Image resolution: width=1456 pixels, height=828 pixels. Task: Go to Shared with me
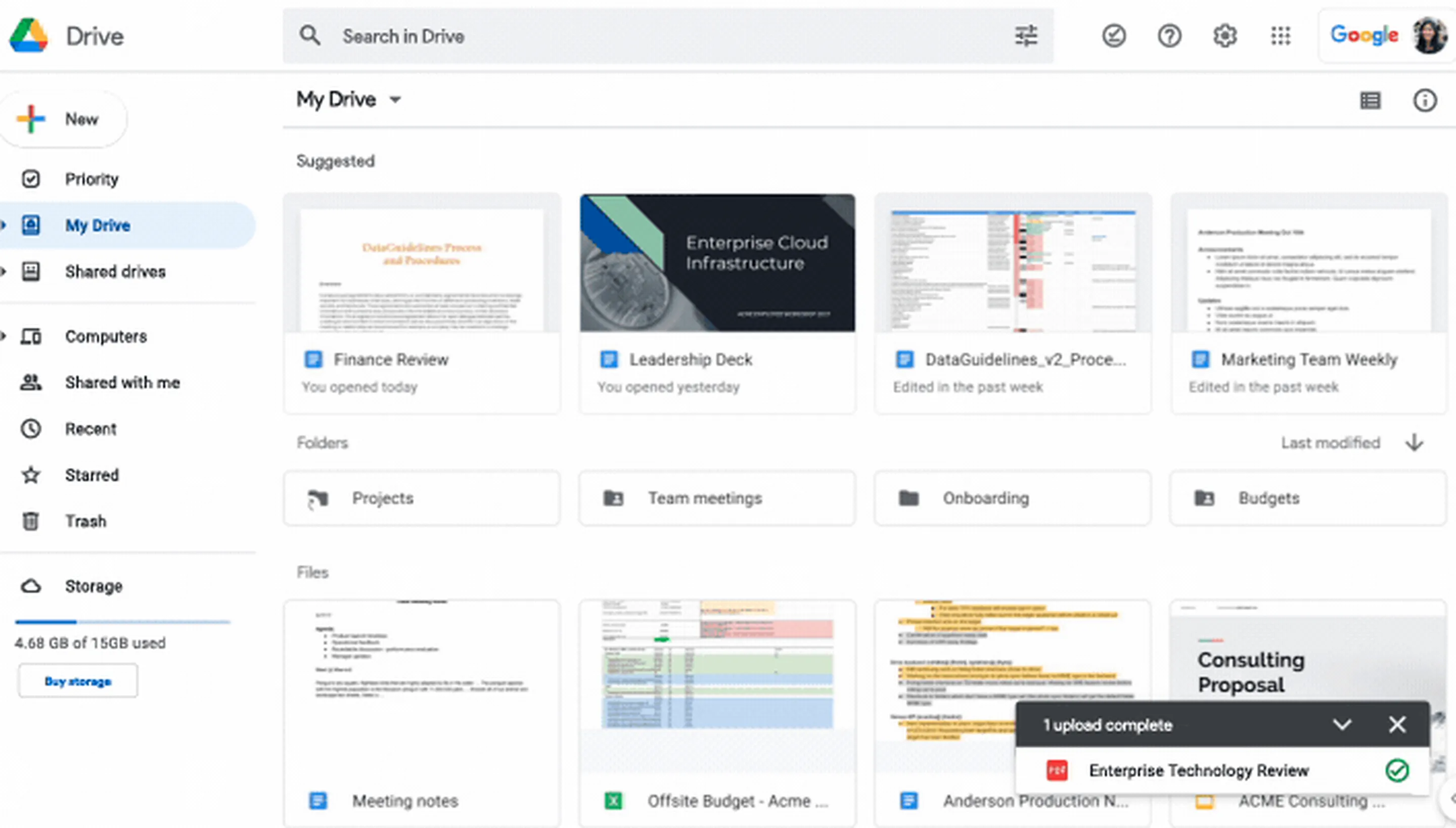(x=122, y=383)
